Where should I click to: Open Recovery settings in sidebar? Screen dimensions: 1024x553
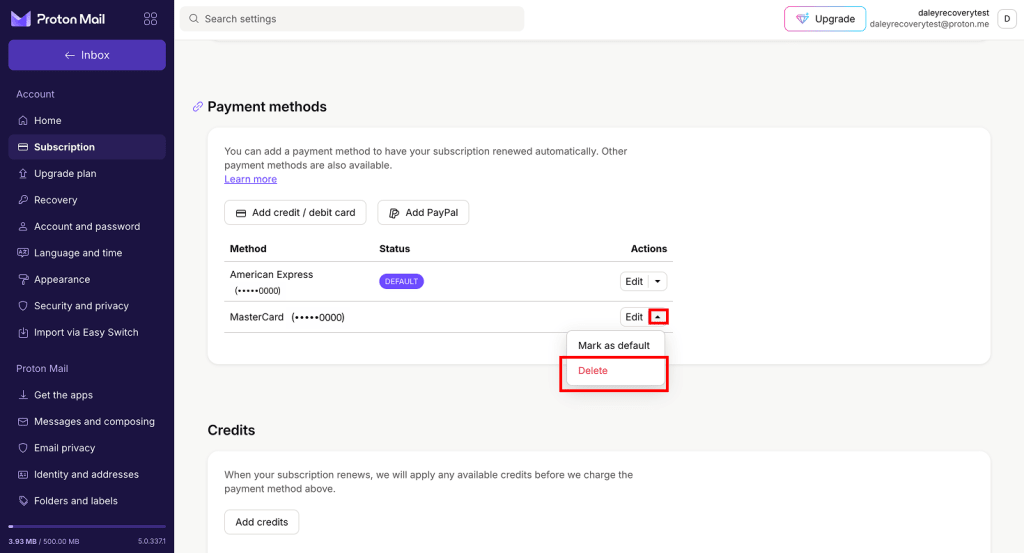click(55, 200)
